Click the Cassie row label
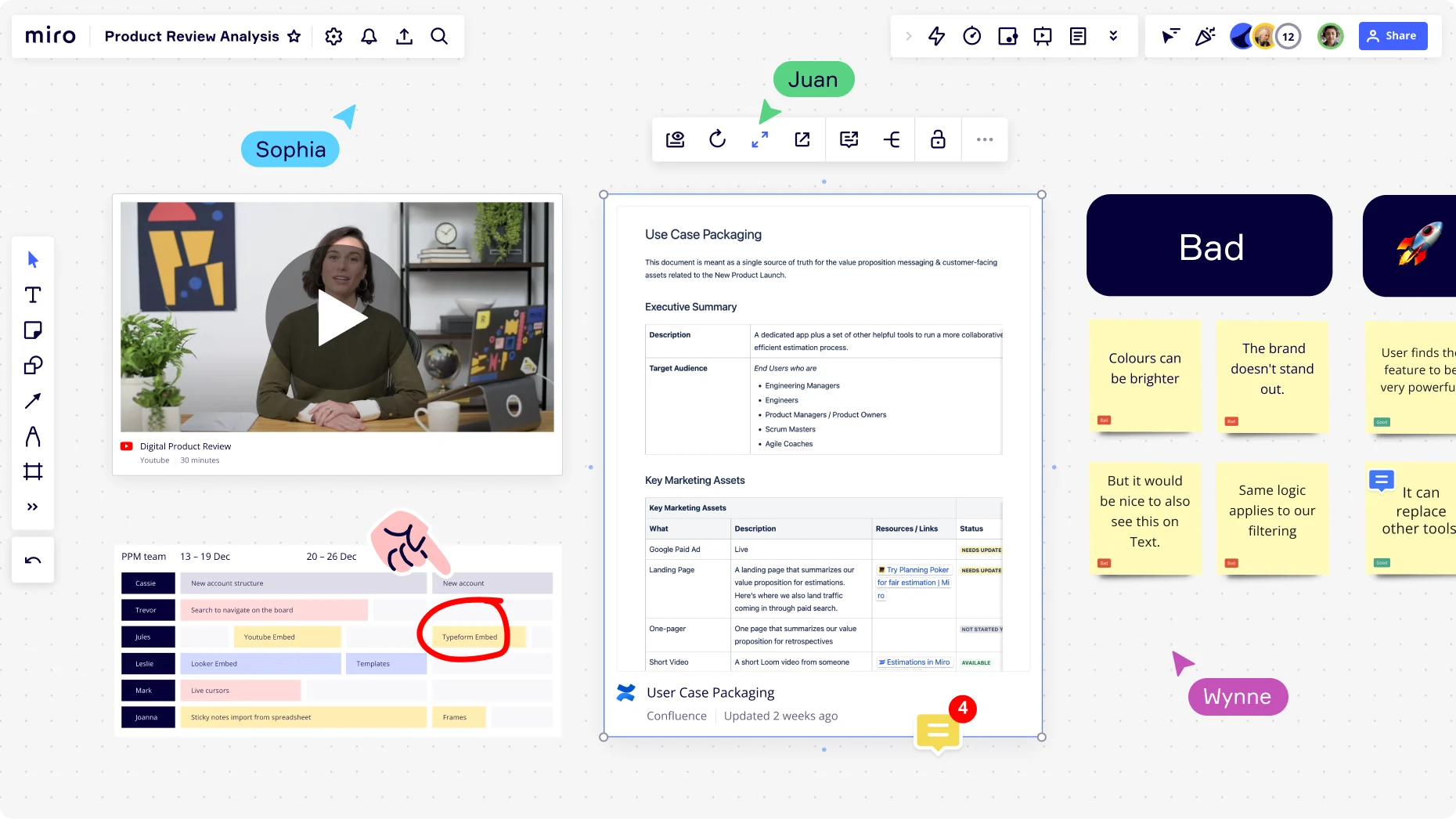This screenshot has height=819, width=1456. tap(148, 583)
